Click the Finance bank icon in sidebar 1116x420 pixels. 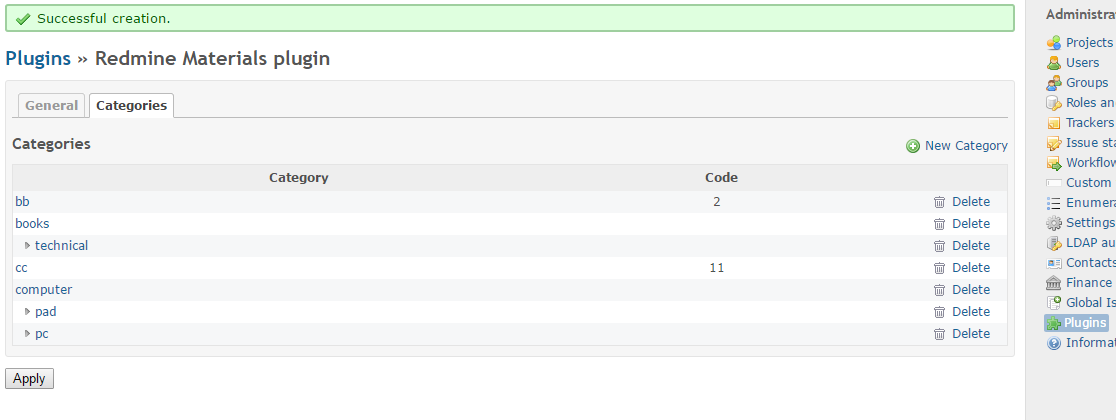pos(1053,283)
